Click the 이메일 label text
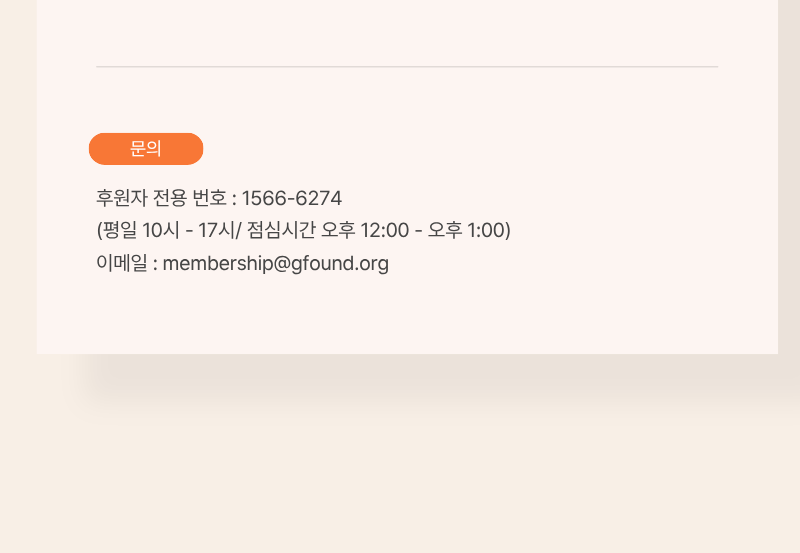The height and width of the screenshot is (553, 800). tap(122, 263)
